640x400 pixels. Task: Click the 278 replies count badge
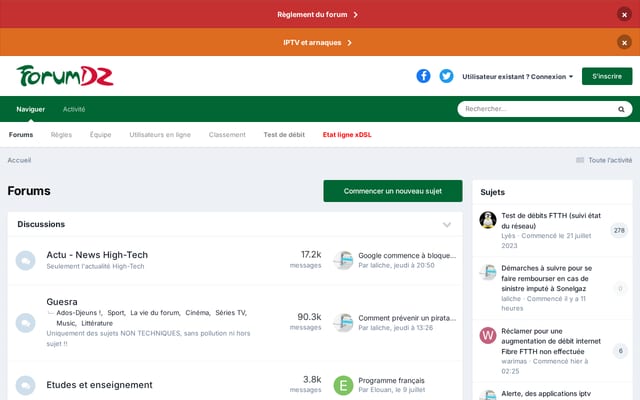(x=619, y=230)
